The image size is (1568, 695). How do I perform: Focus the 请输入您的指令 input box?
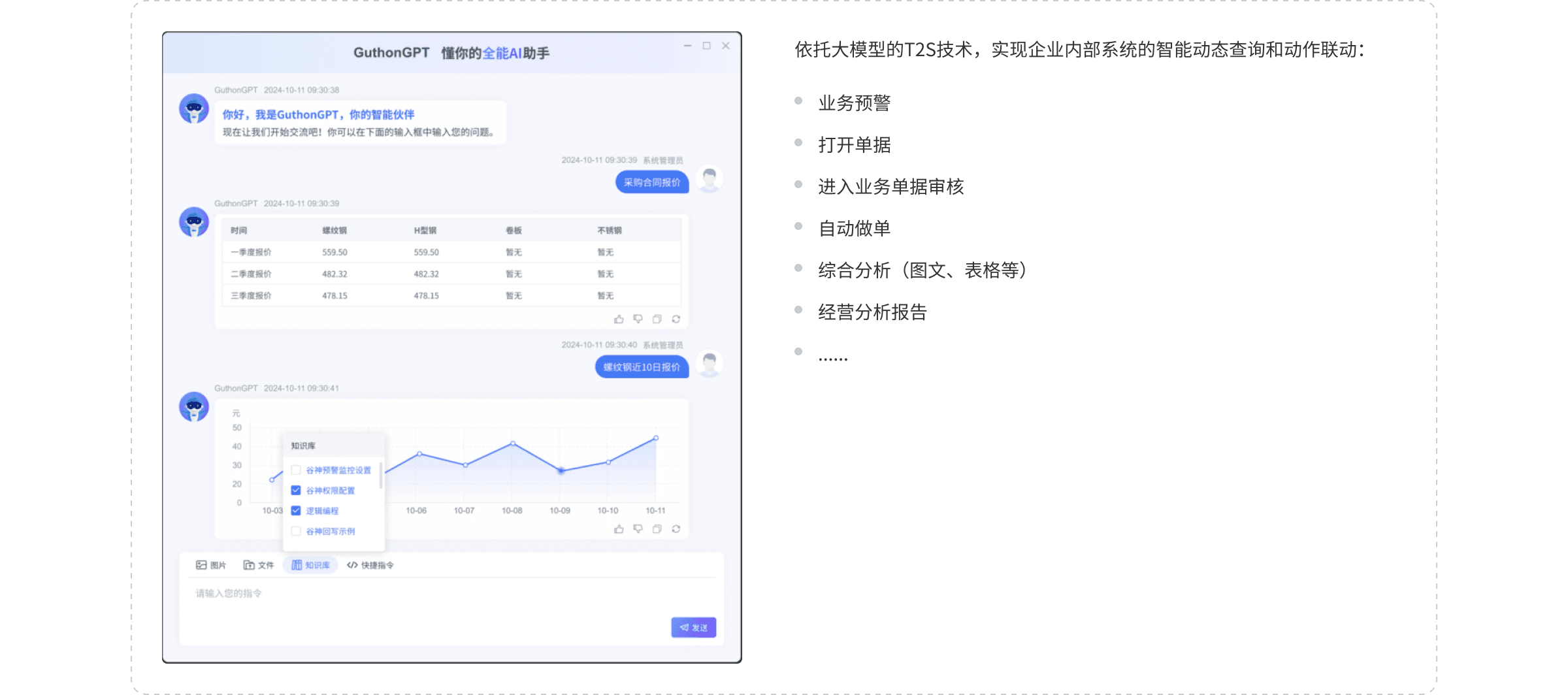[451, 594]
